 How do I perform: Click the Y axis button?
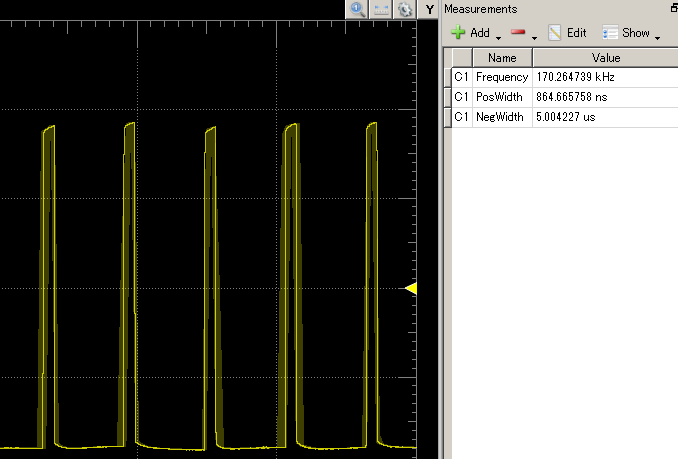(429, 9)
